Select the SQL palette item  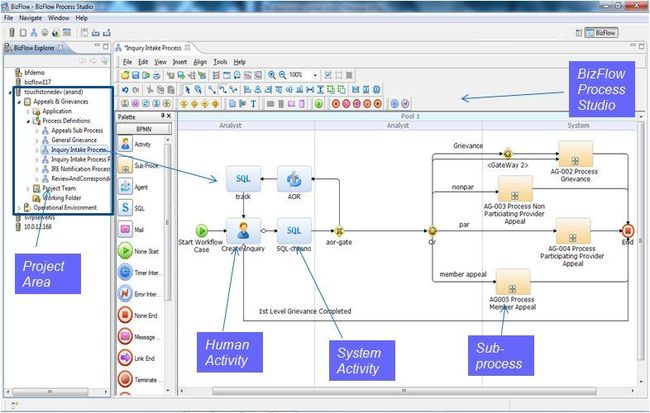[132, 208]
